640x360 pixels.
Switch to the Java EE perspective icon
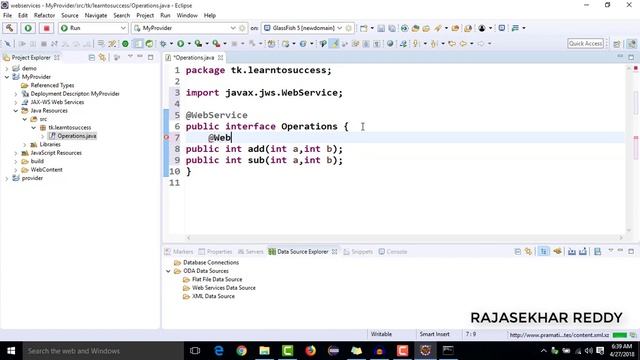coord(632,44)
